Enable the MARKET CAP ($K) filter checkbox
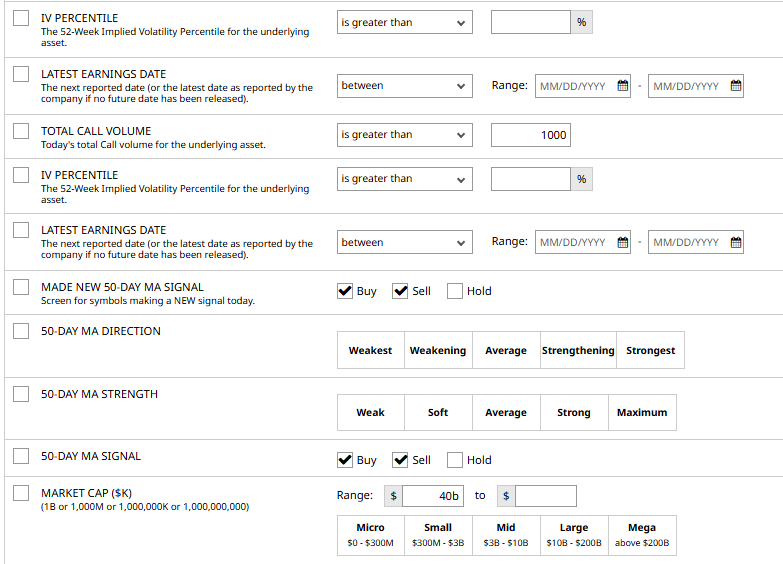The height and width of the screenshot is (564, 783). 21,493
